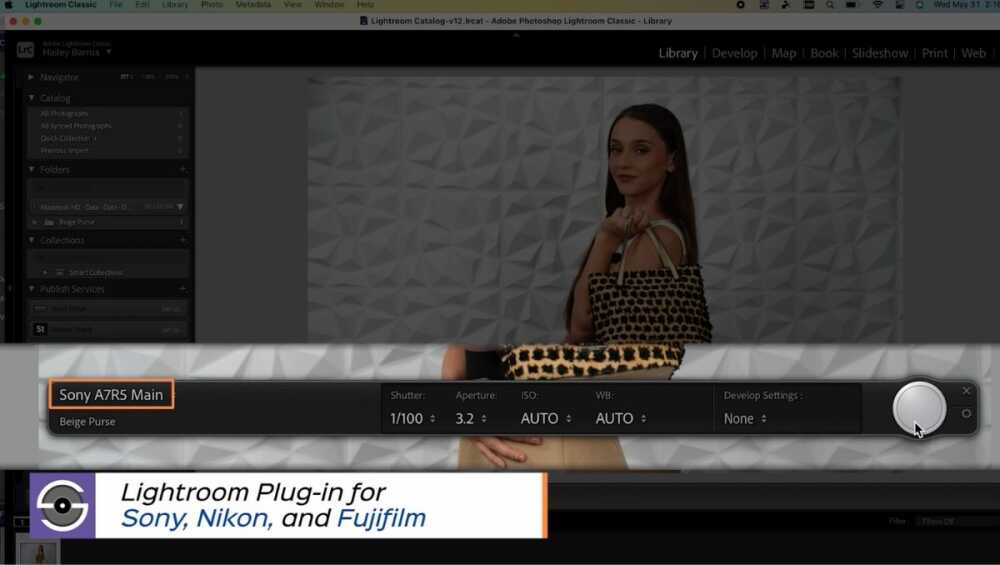
Task: Collapse the Collections panel
Action: [31, 240]
